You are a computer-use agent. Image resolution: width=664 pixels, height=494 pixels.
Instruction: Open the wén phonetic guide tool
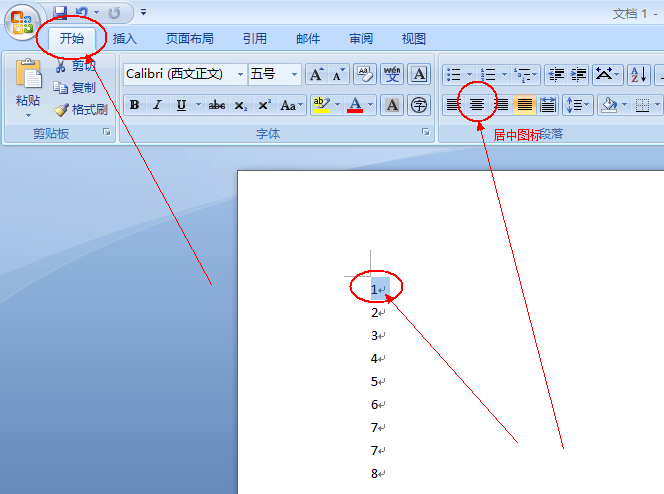click(392, 74)
